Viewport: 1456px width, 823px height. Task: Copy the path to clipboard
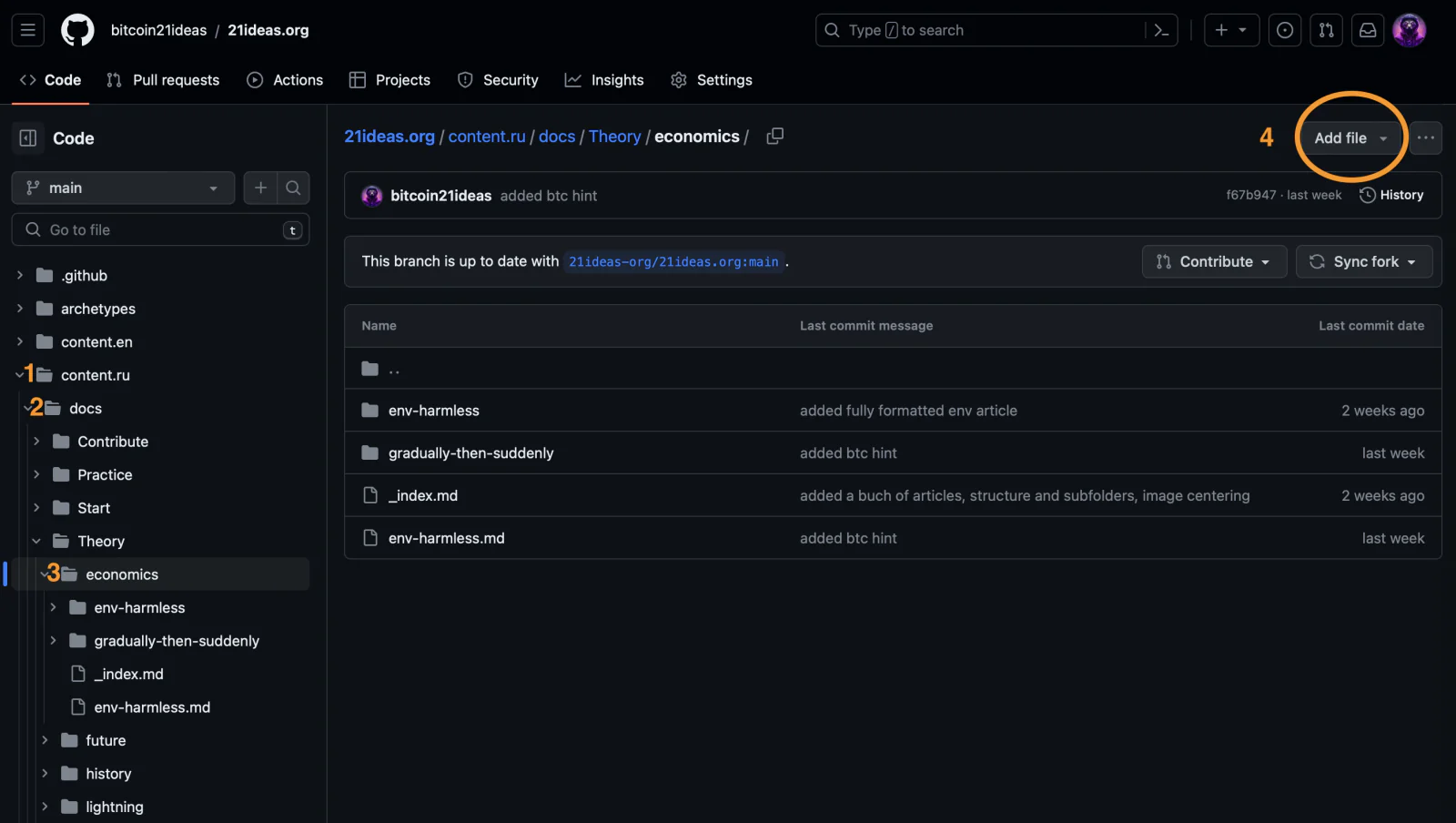[775, 137]
